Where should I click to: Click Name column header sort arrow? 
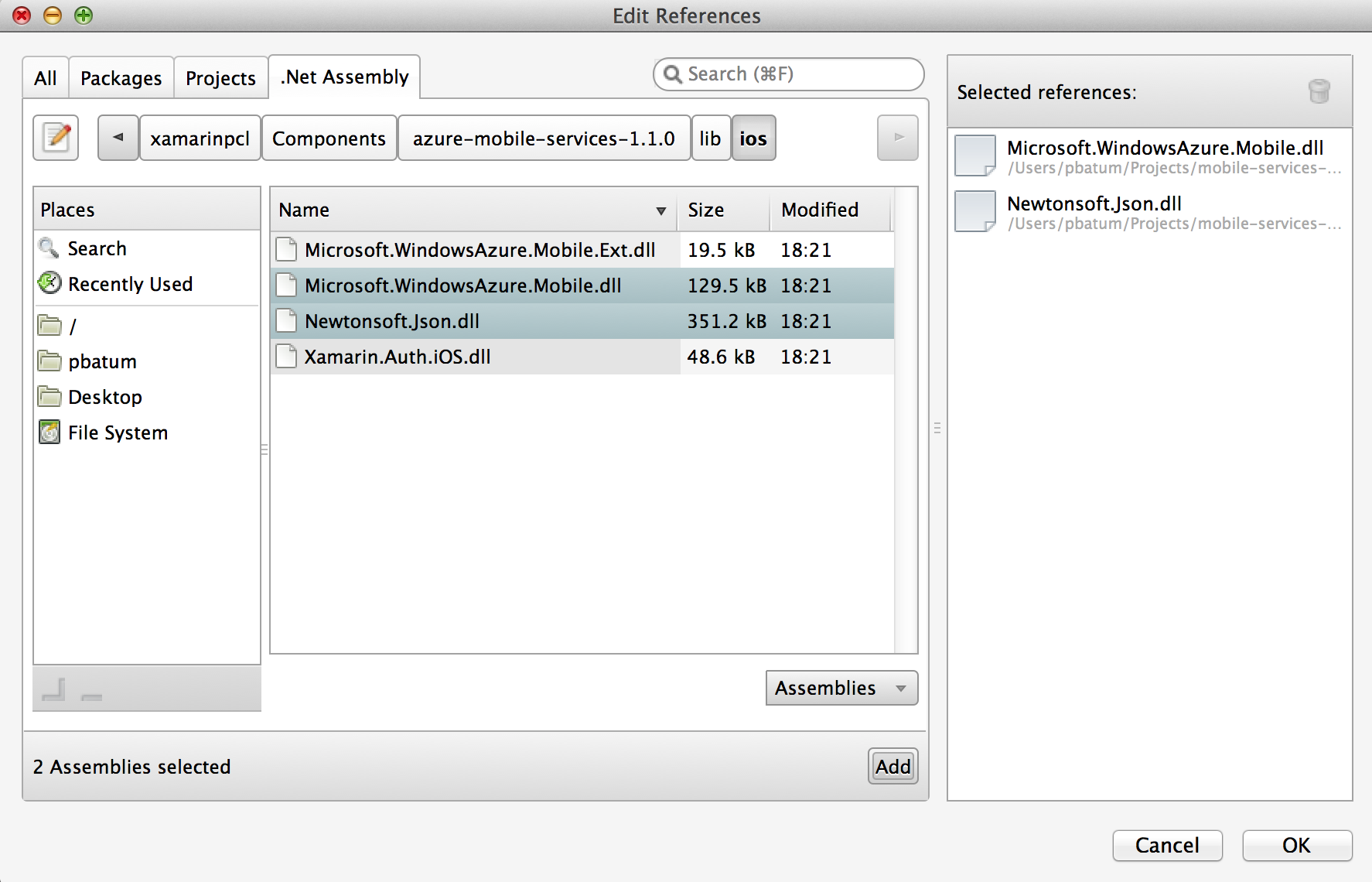click(661, 210)
